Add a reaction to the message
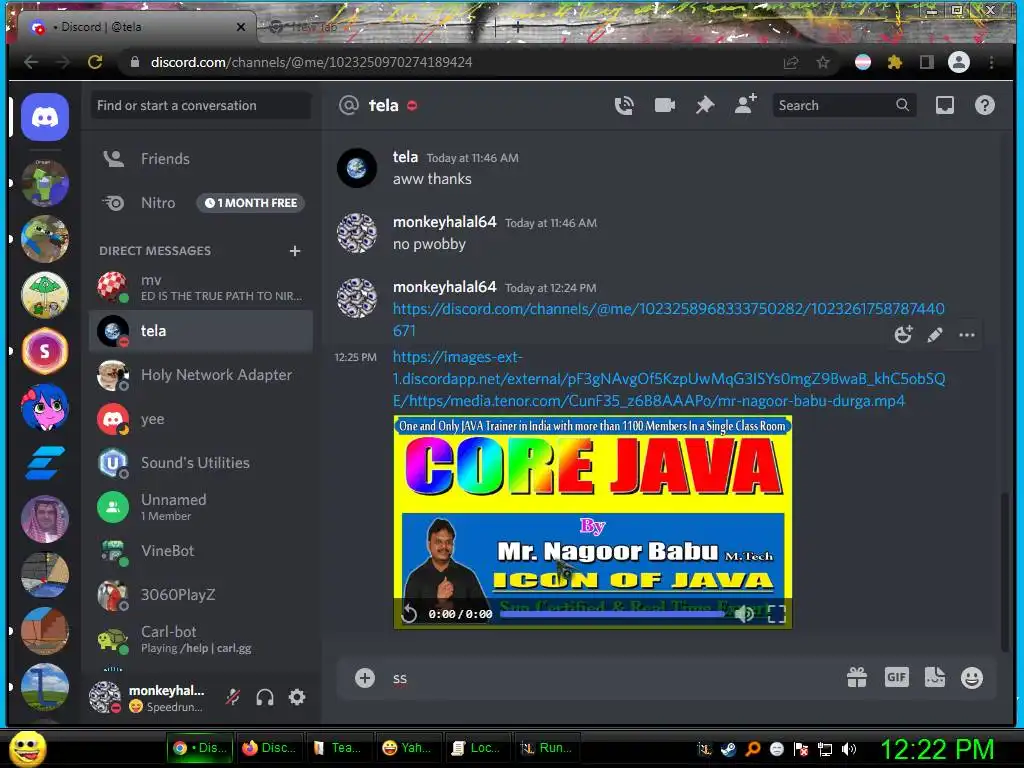Viewport: 1024px width, 768px height. (903, 334)
